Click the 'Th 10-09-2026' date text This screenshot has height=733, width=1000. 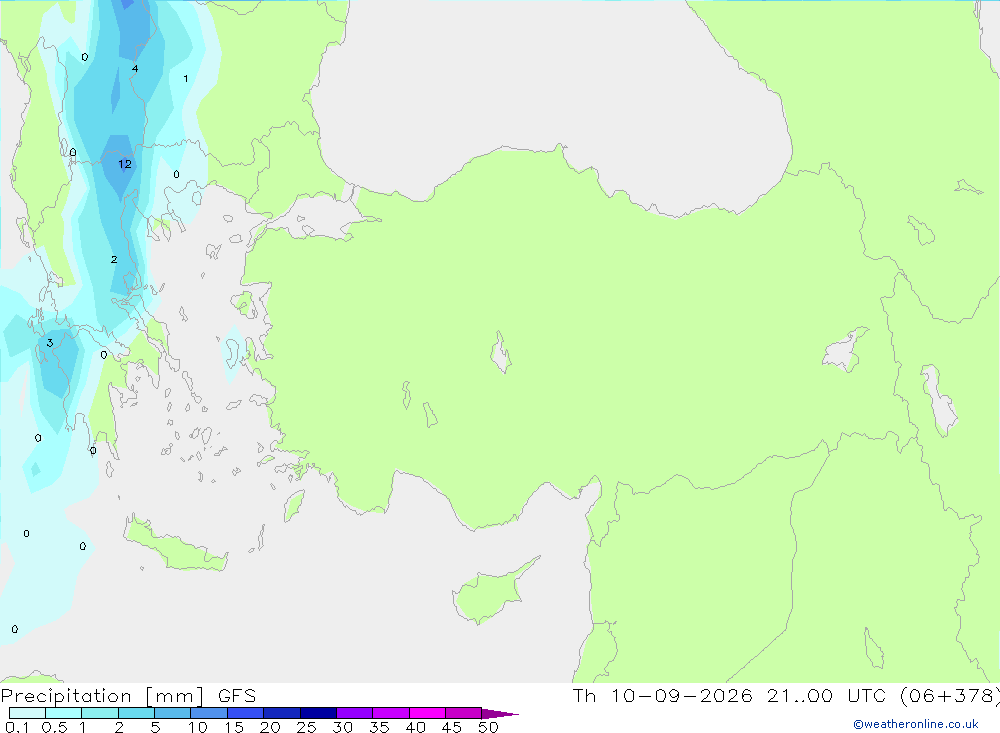[663, 696]
